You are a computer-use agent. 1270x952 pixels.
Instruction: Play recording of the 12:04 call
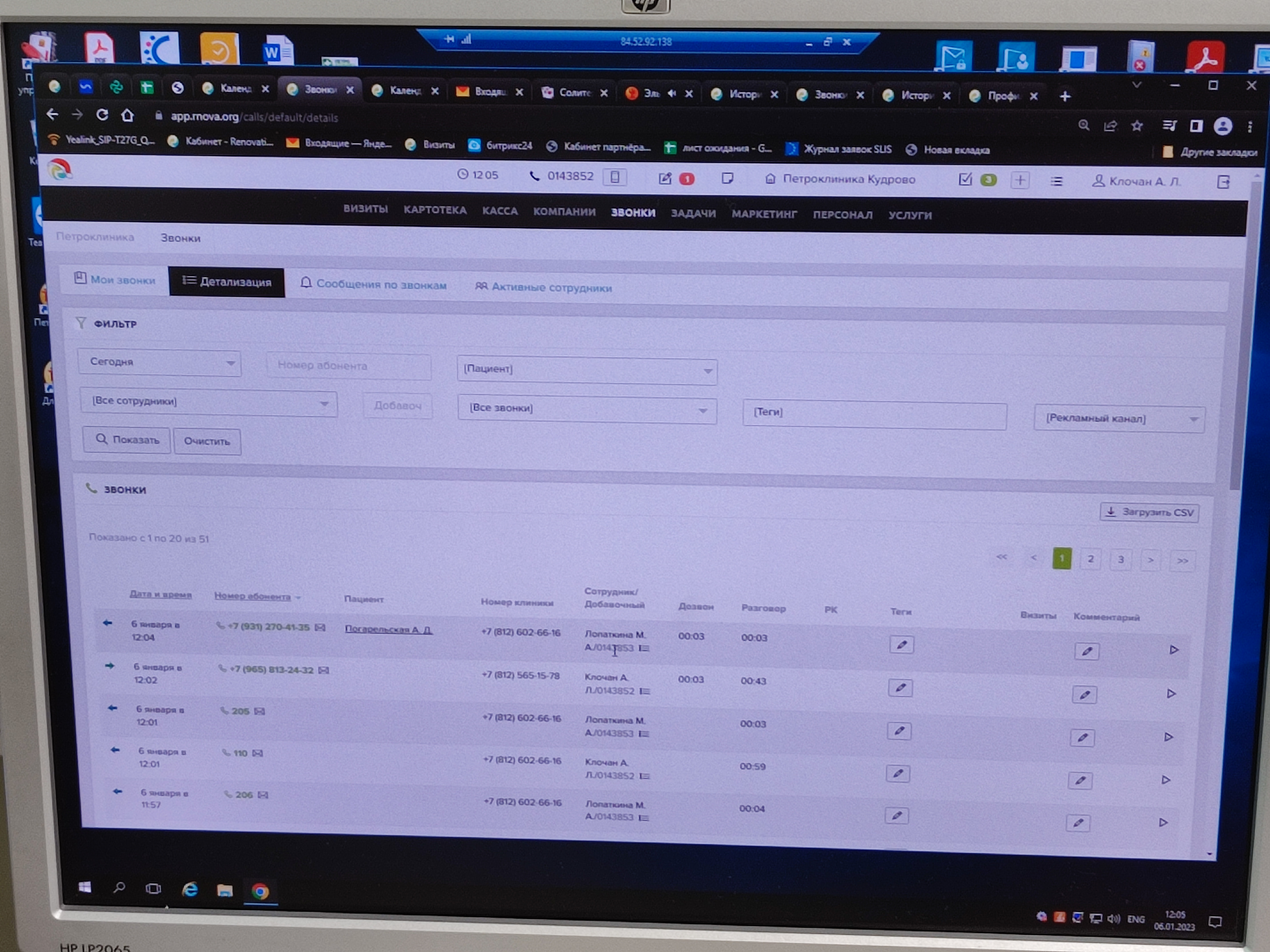coord(1173,650)
